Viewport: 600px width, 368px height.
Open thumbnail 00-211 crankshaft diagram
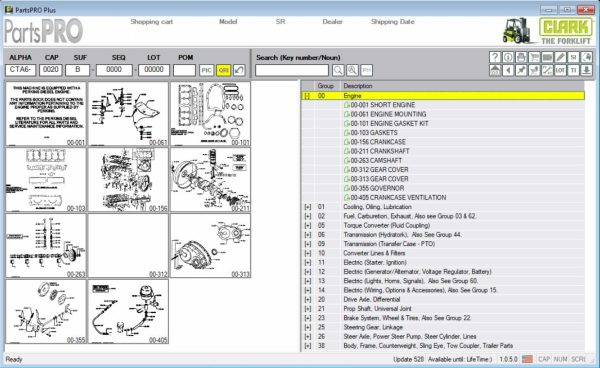(210, 180)
